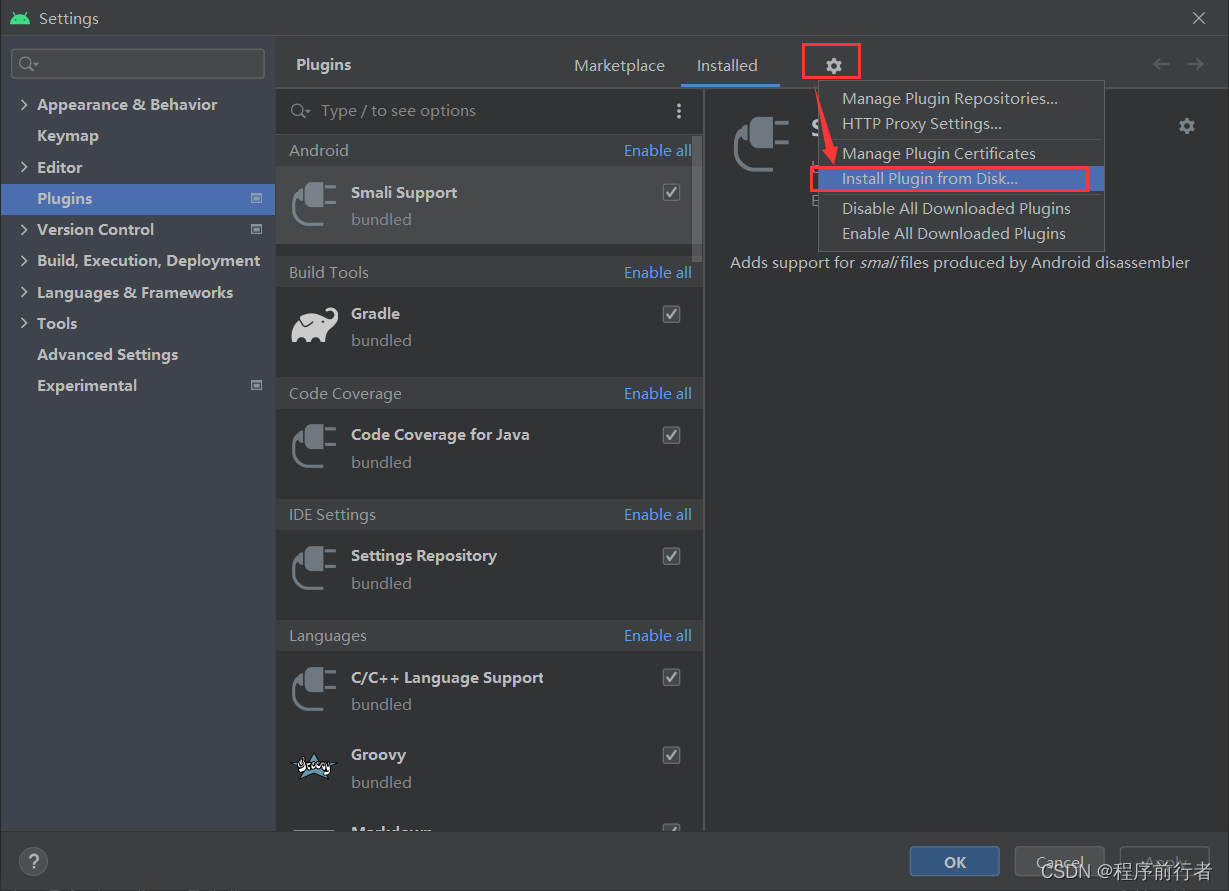The width and height of the screenshot is (1229, 891).
Task: Select Plugins in the settings tree
Action: (138, 198)
